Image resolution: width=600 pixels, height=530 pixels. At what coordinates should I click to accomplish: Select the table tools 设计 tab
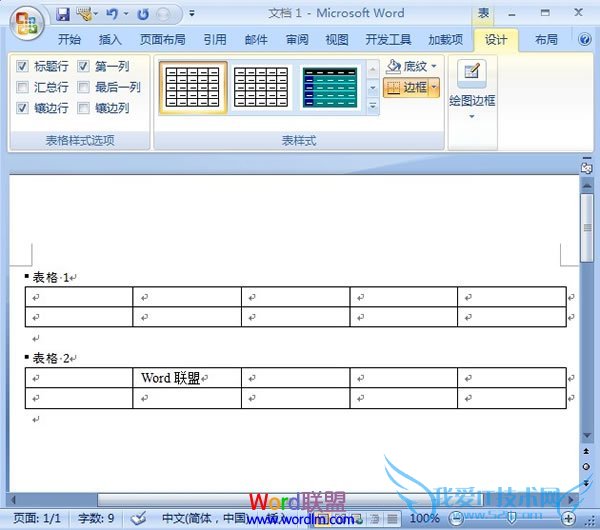click(x=496, y=39)
